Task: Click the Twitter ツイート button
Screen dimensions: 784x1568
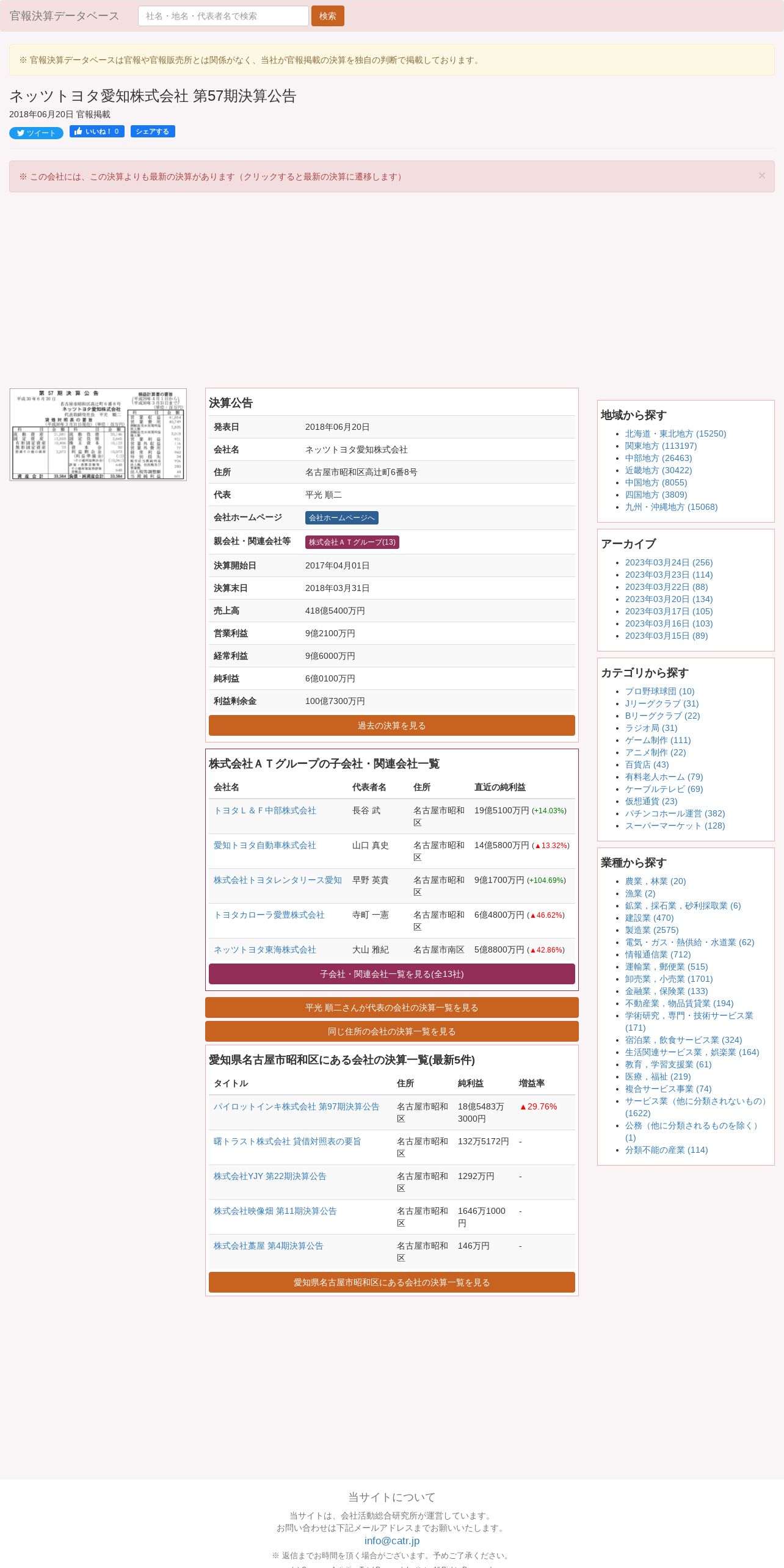Action: pos(36,133)
